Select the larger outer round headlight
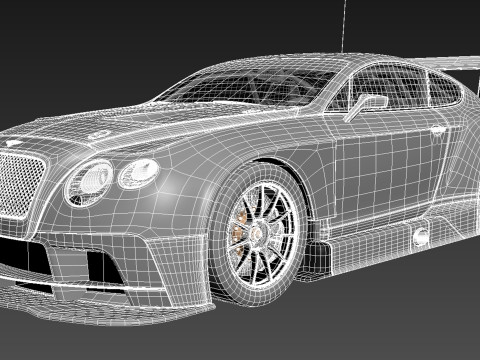Screen dimensions: 480x360 point(89,183)
